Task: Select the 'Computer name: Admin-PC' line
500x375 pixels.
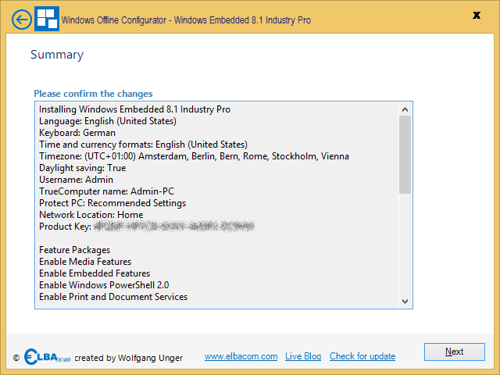Action: click(107, 191)
